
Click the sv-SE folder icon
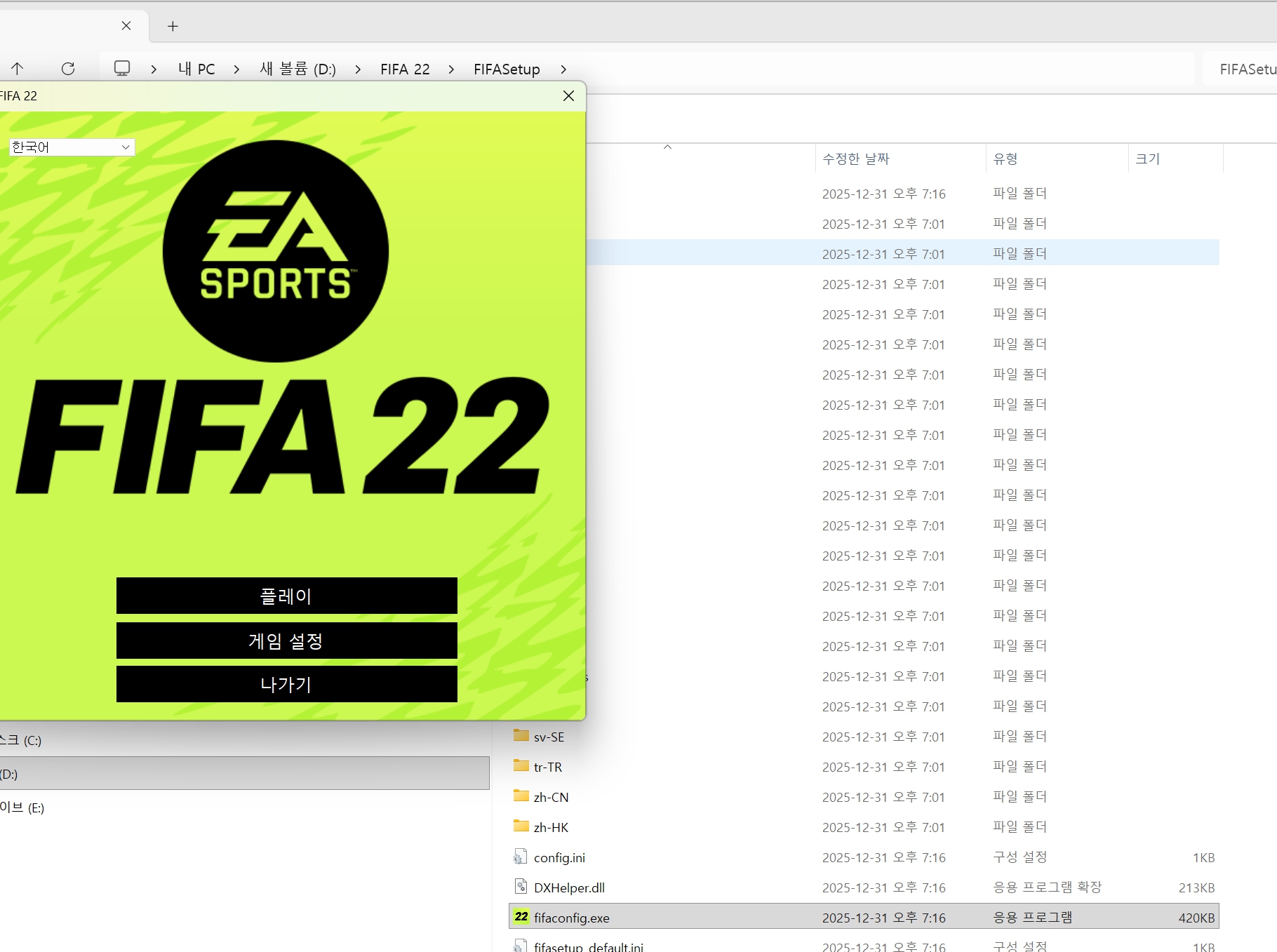point(521,736)
